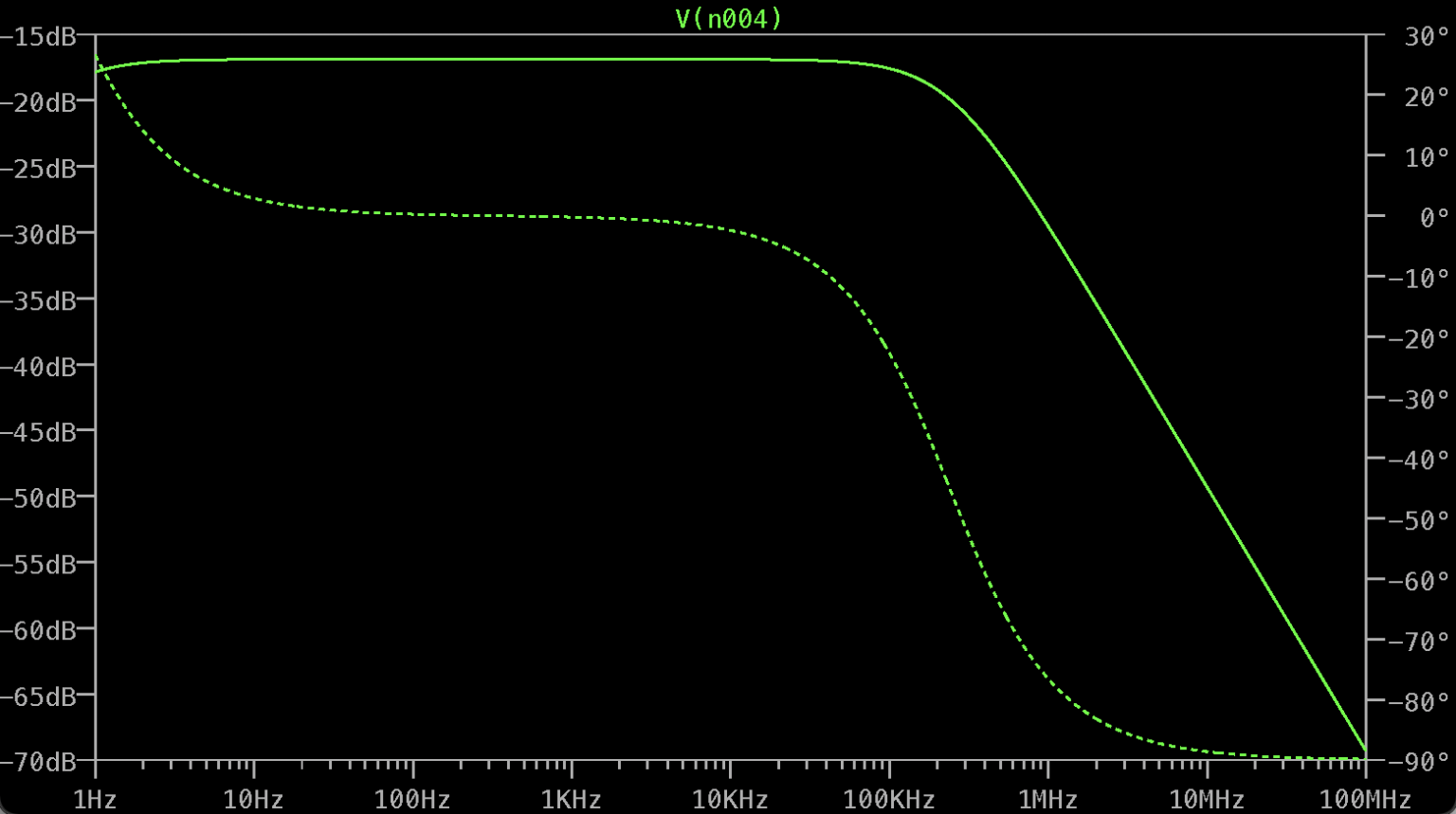Click the 1MHz frequency axis label
Screen dimensions: 1456x814
[x=1047, y=799]
